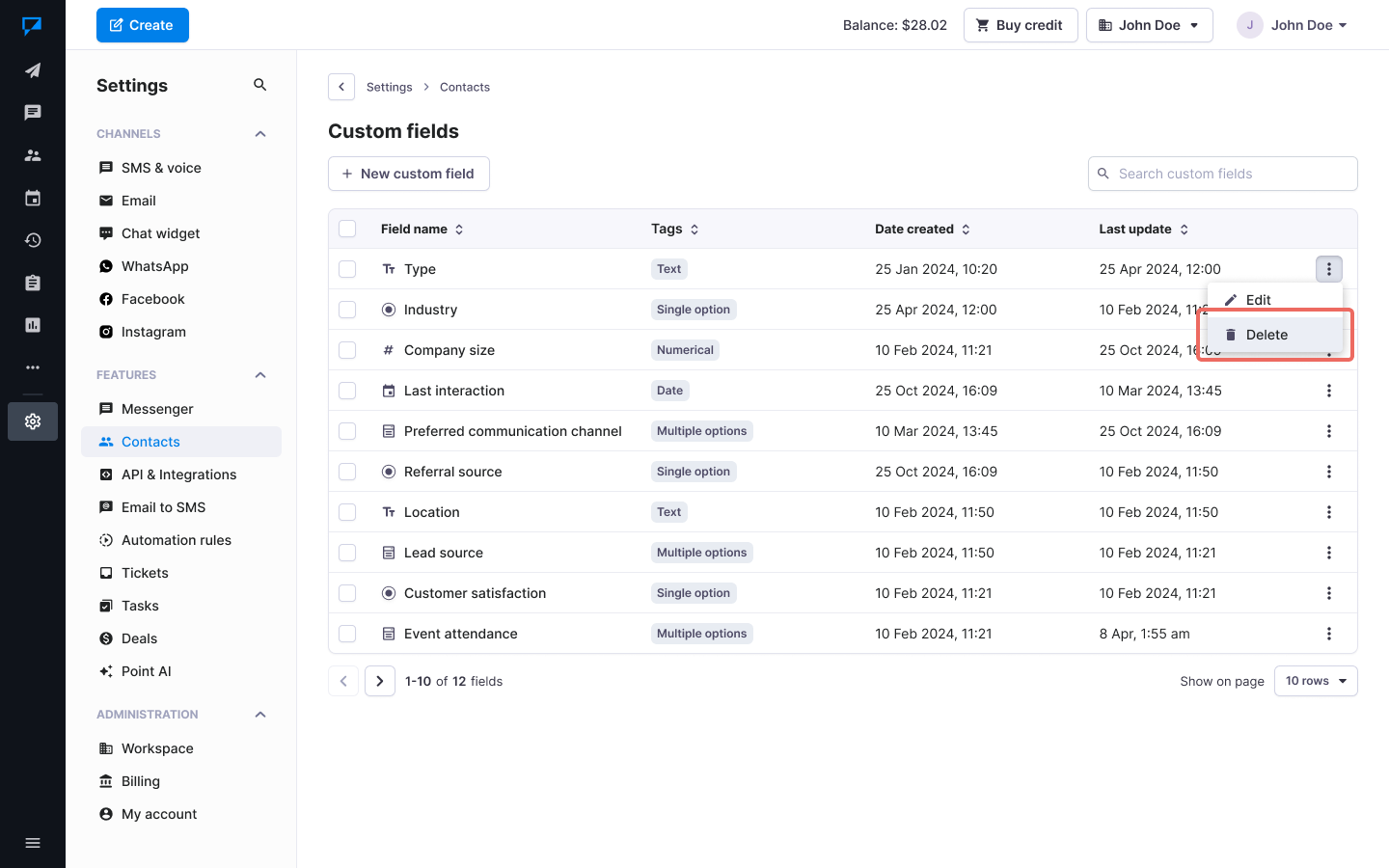Open the history clock icon in left rail
The height and width of the screenshot is (868, 1389).
[33, 240]
